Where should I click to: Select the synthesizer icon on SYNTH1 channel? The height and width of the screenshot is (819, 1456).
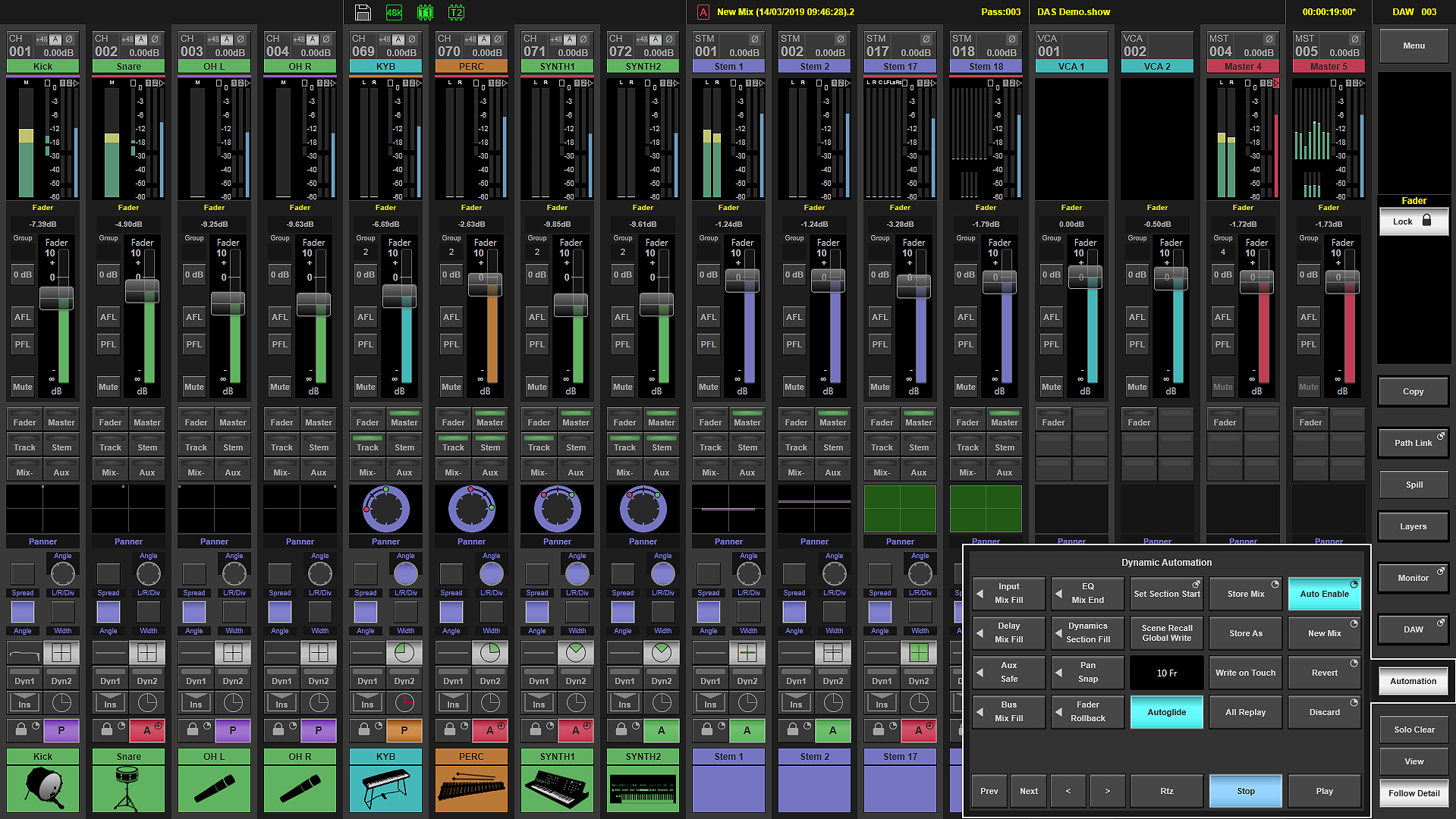(557, 789)
